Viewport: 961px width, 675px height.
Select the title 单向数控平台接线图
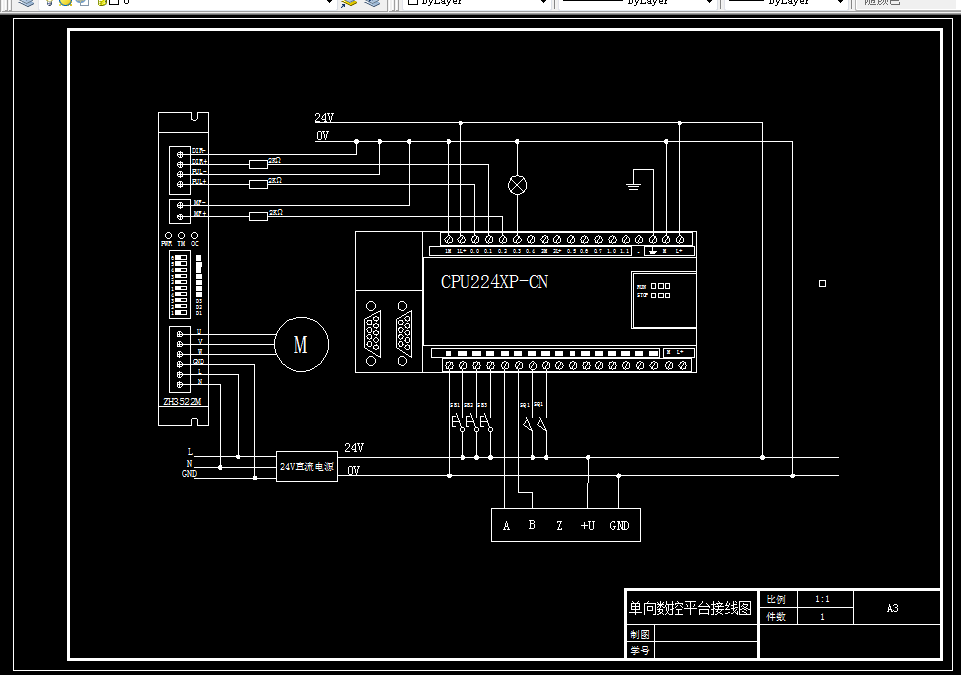(x=690, y=608)
